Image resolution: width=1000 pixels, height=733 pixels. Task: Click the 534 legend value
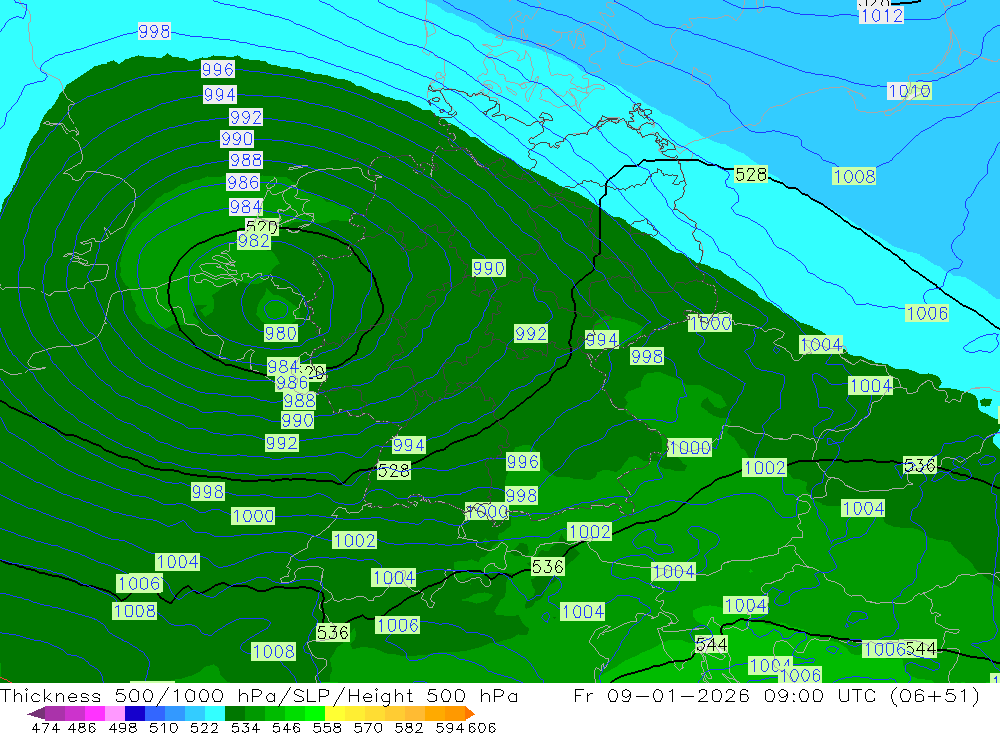point(246,728)
